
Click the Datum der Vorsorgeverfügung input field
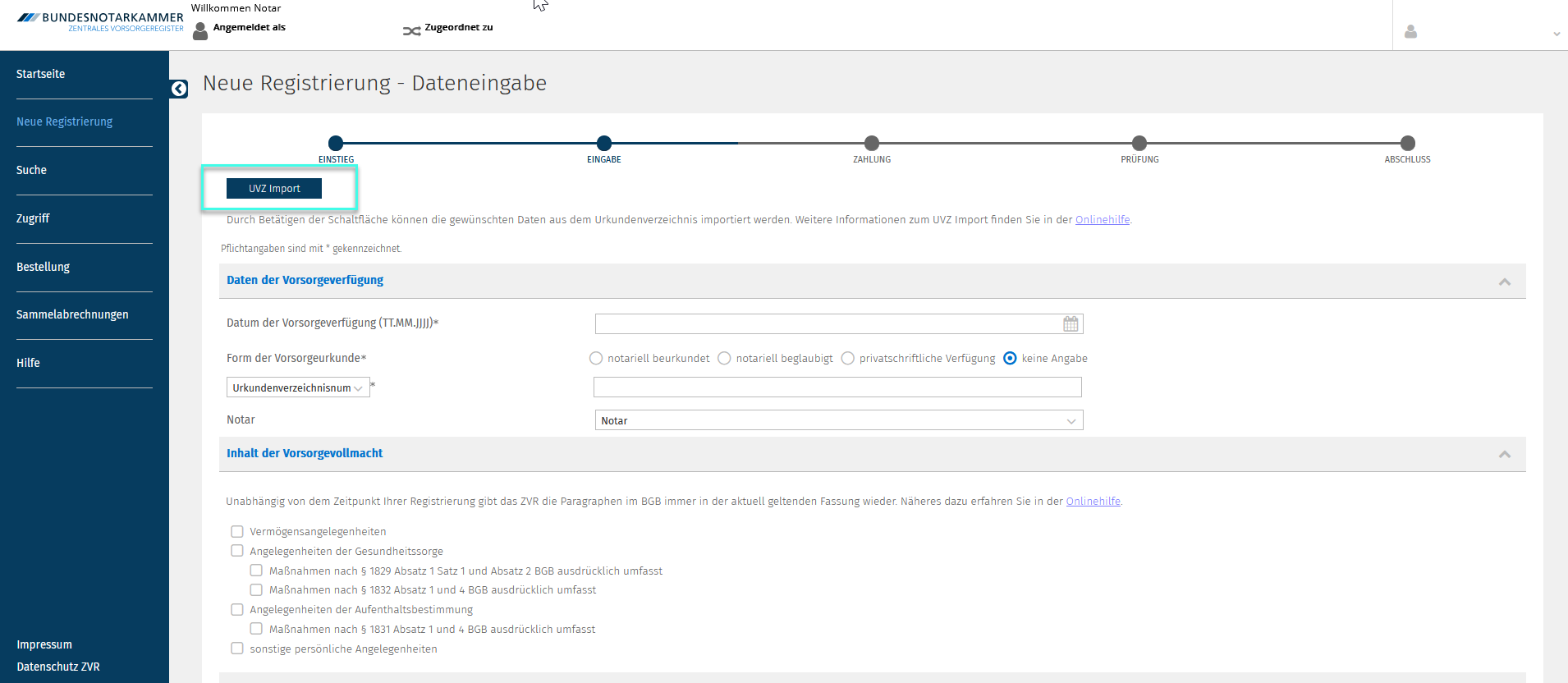[827, 324]
